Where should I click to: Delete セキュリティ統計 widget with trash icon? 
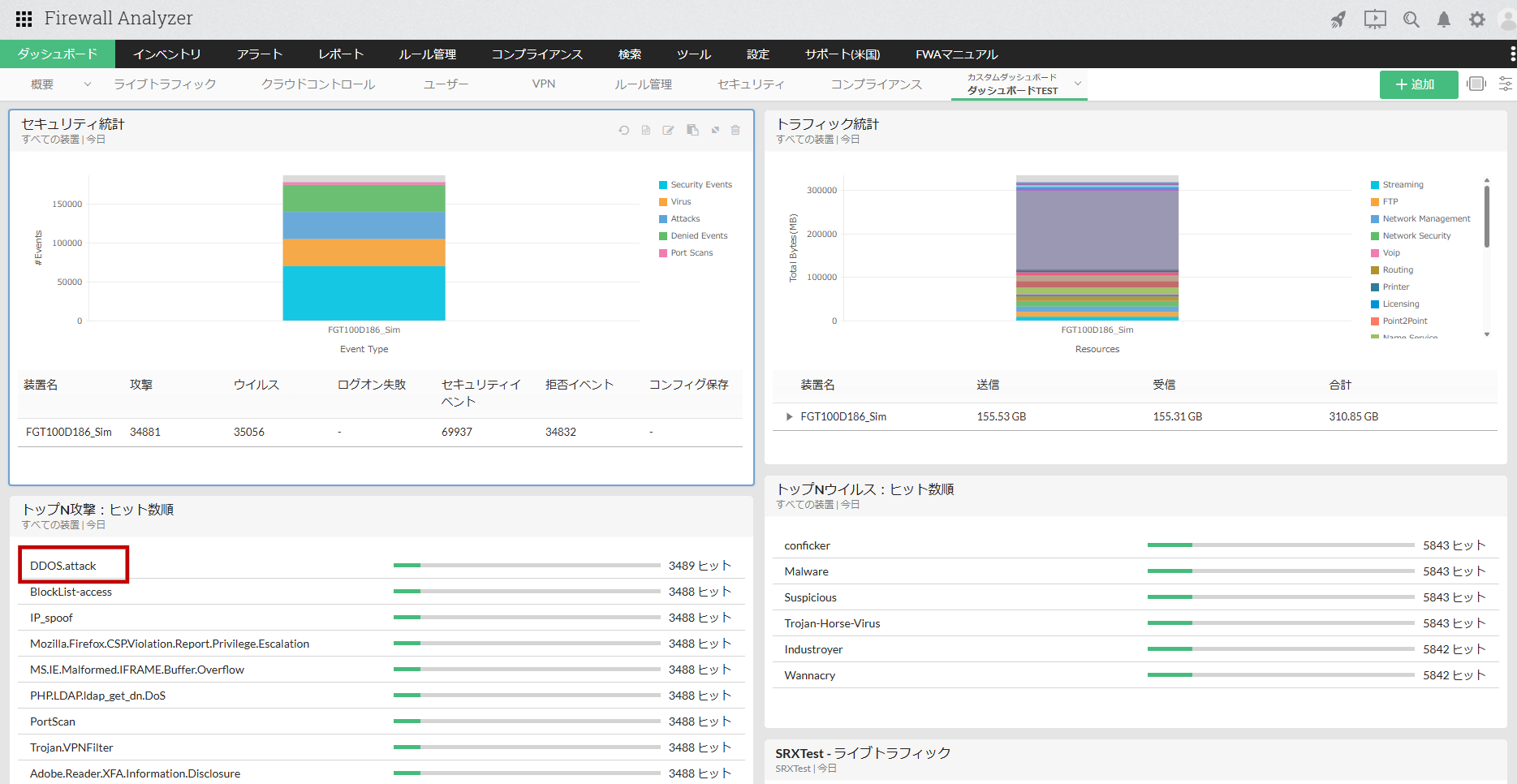735,130
